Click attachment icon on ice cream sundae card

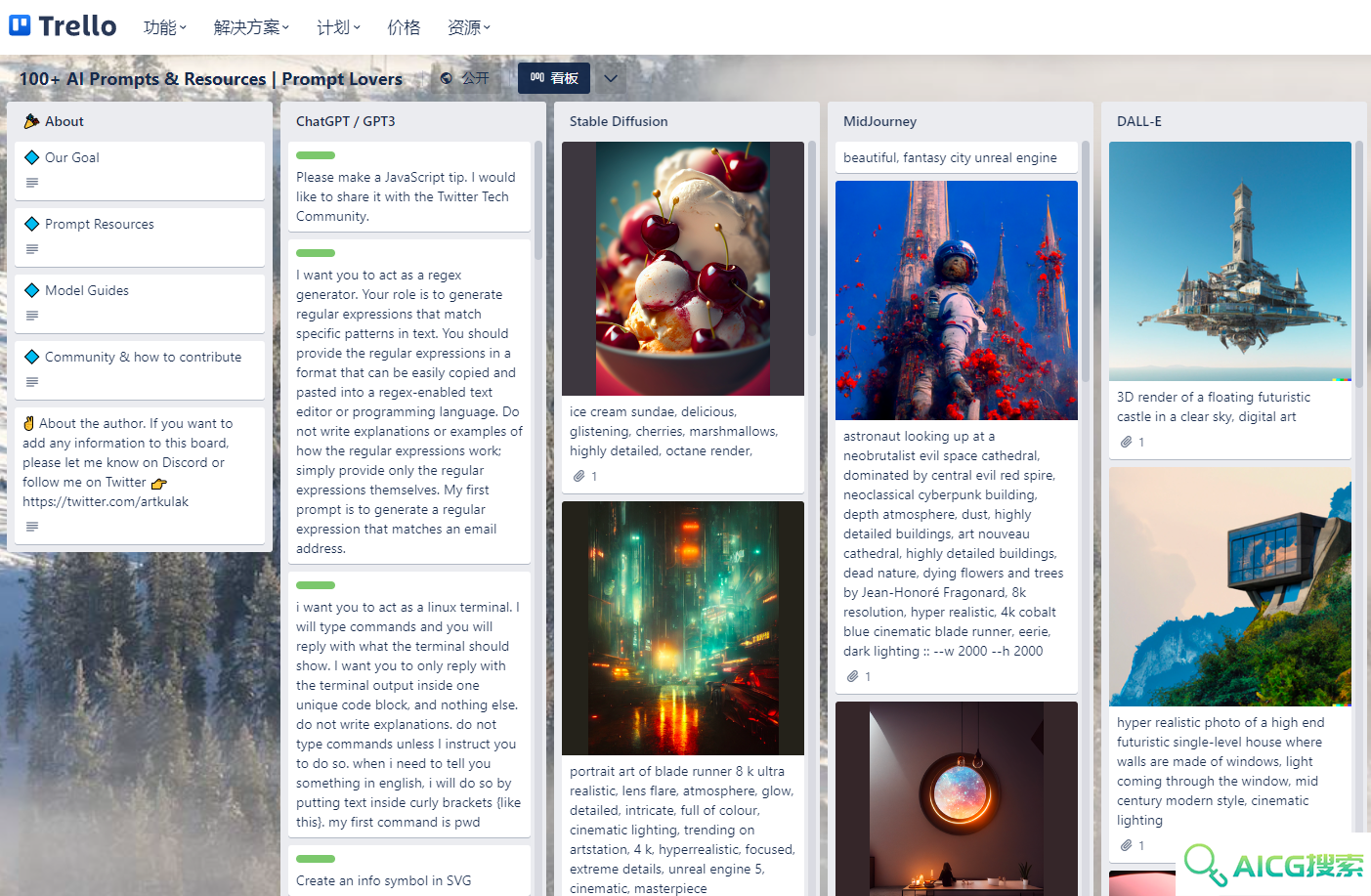(x=579, y=476)
